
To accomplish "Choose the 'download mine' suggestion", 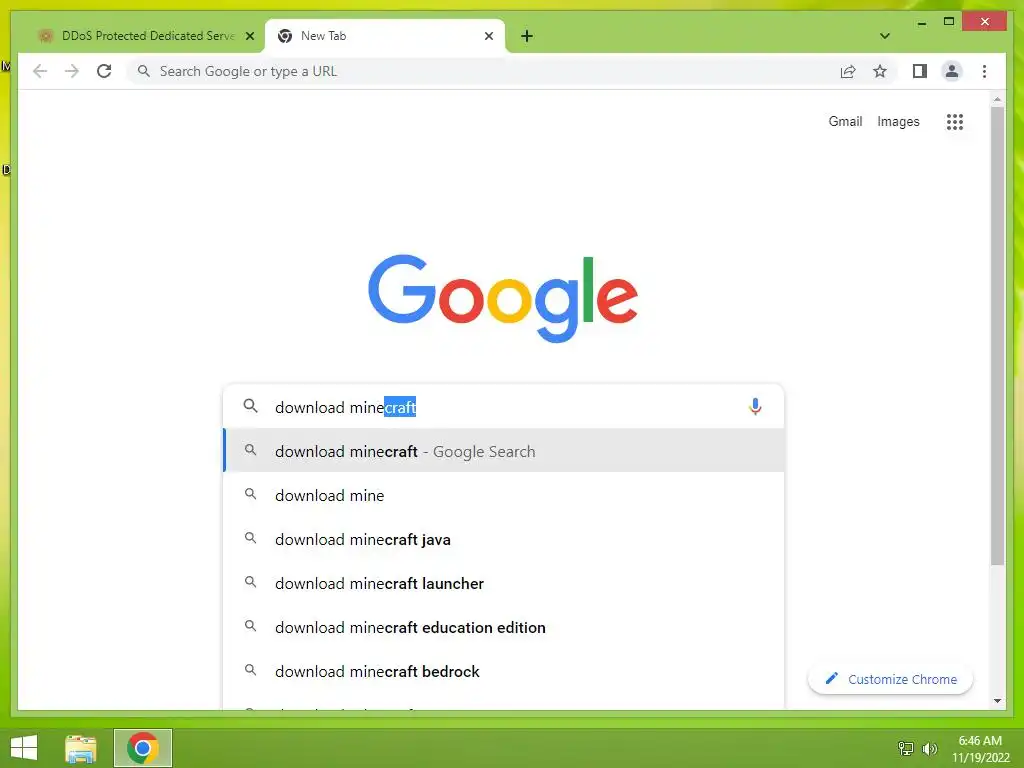I will point(504,495).
